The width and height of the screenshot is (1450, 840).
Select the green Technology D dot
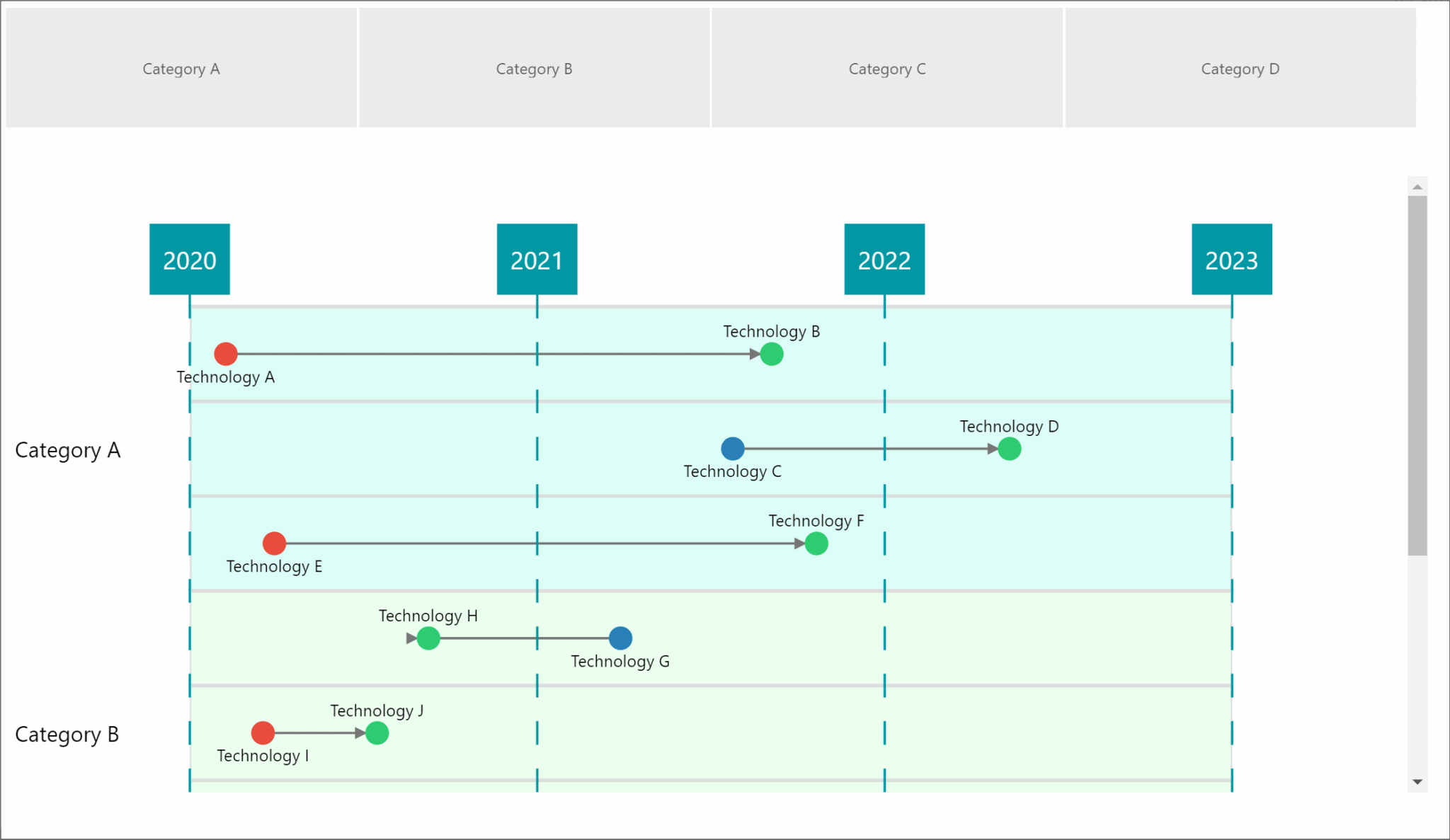tap(1009, 449)
